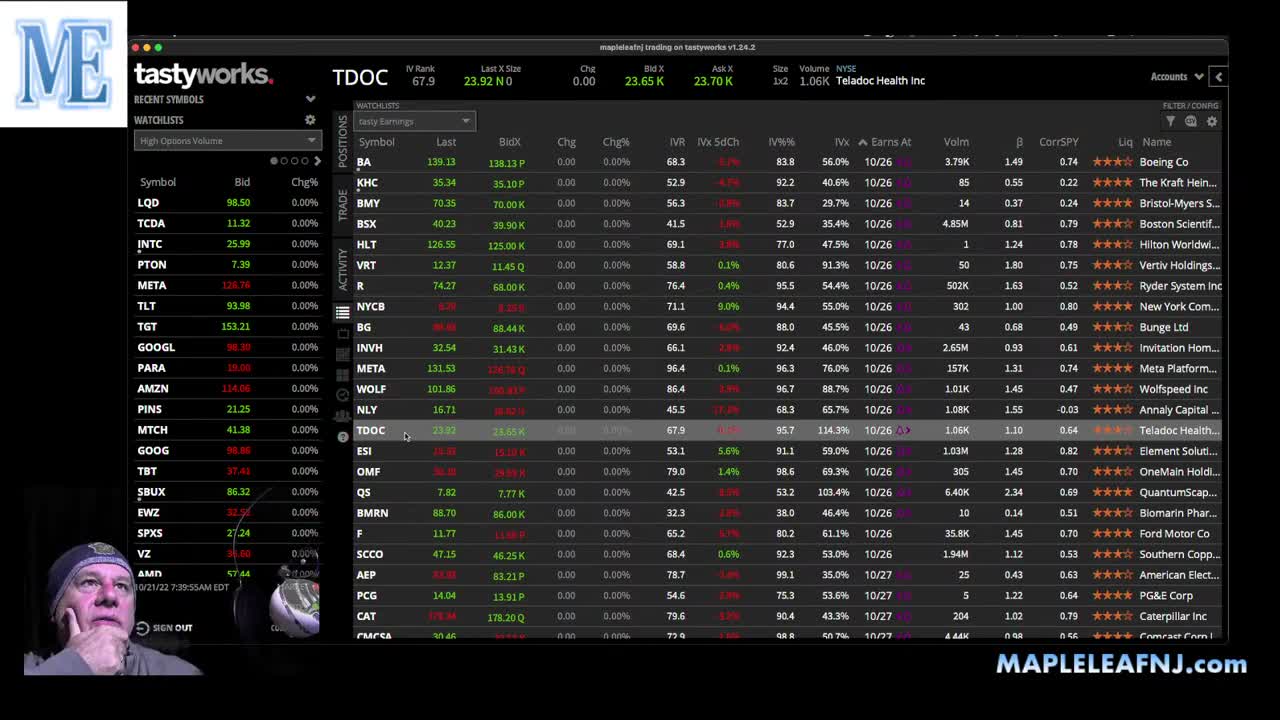Viewport: 1280px width, 720px height.
Task: Open the sidebar Watchlists settings gear
Action: pyautogui.click(x=310, y=120)
